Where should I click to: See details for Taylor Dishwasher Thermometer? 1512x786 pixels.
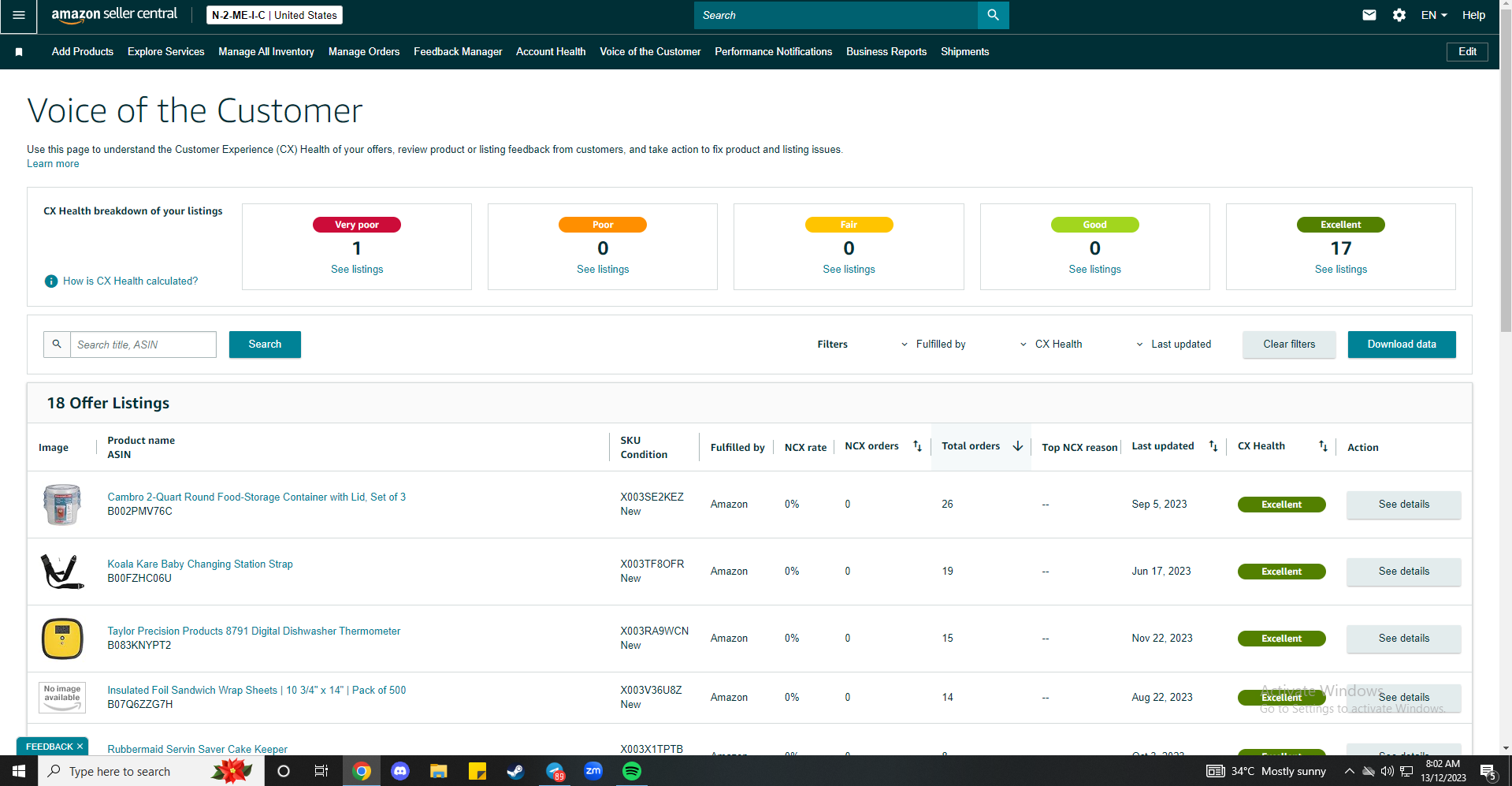[1403, 639]
